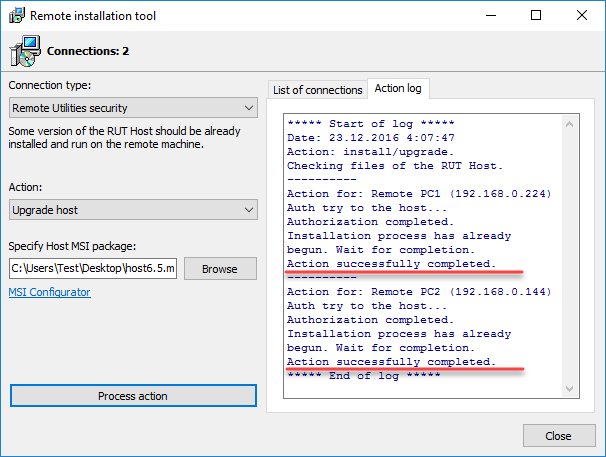Click the Connections: 2 header text
Viewport: 606px width, 457px height.
coord(88,51)
